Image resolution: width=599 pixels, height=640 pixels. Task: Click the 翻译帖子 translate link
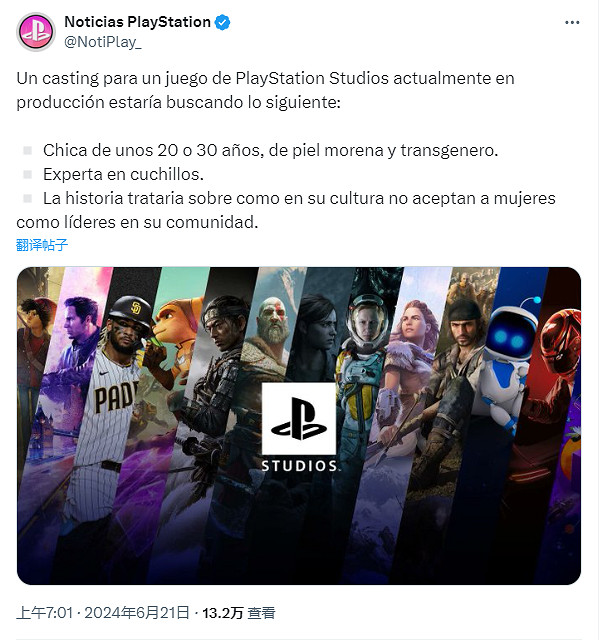point(42,245)
